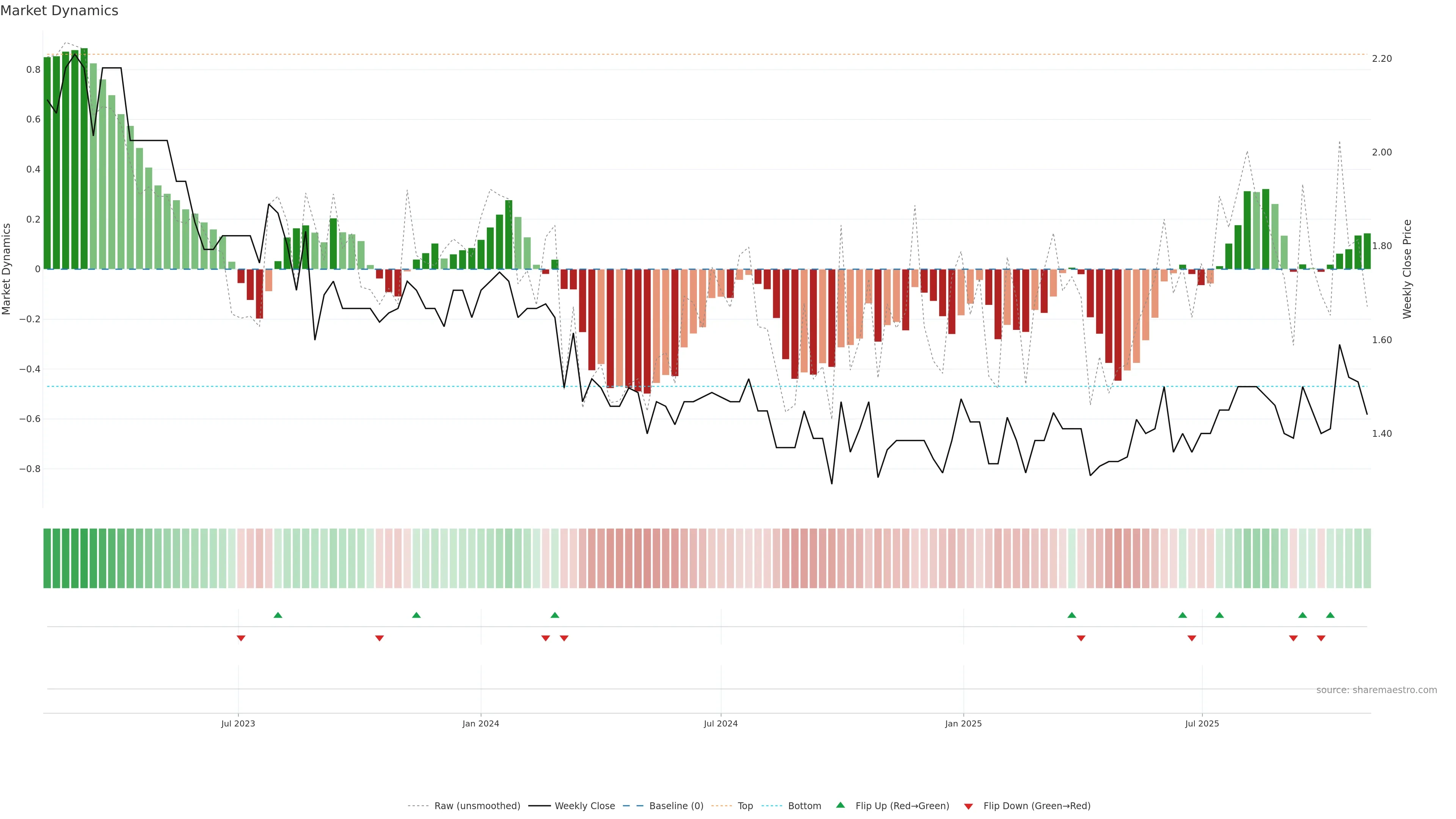Click the darkest green cell in heat strip
The height and width of the screenshot is (819, 1456).
(x=84, y=559)
